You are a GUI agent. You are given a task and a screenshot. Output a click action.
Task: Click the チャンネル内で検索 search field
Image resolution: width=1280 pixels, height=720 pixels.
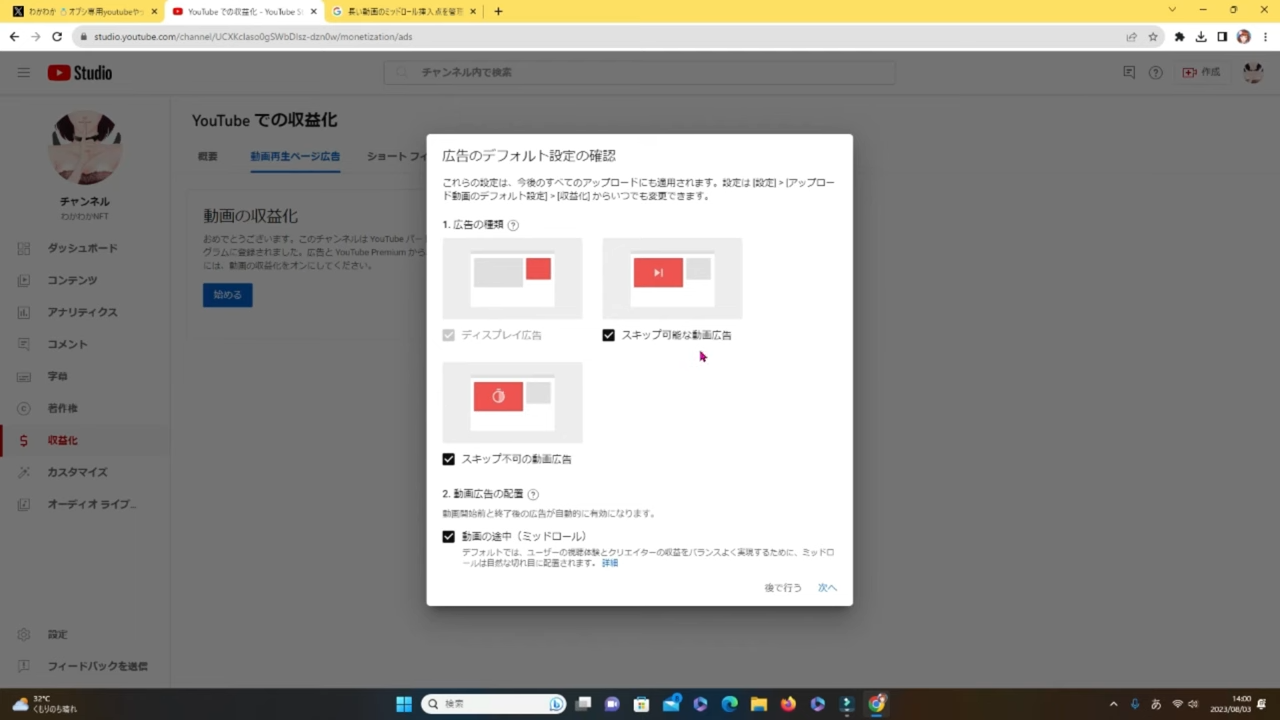(x=640, y=73)
